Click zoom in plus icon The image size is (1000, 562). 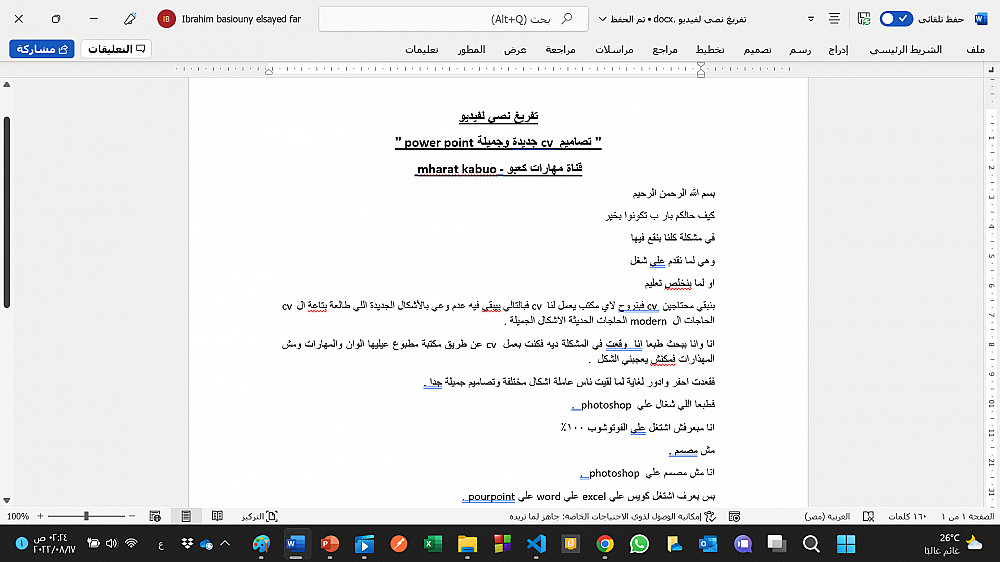point(40,515)
